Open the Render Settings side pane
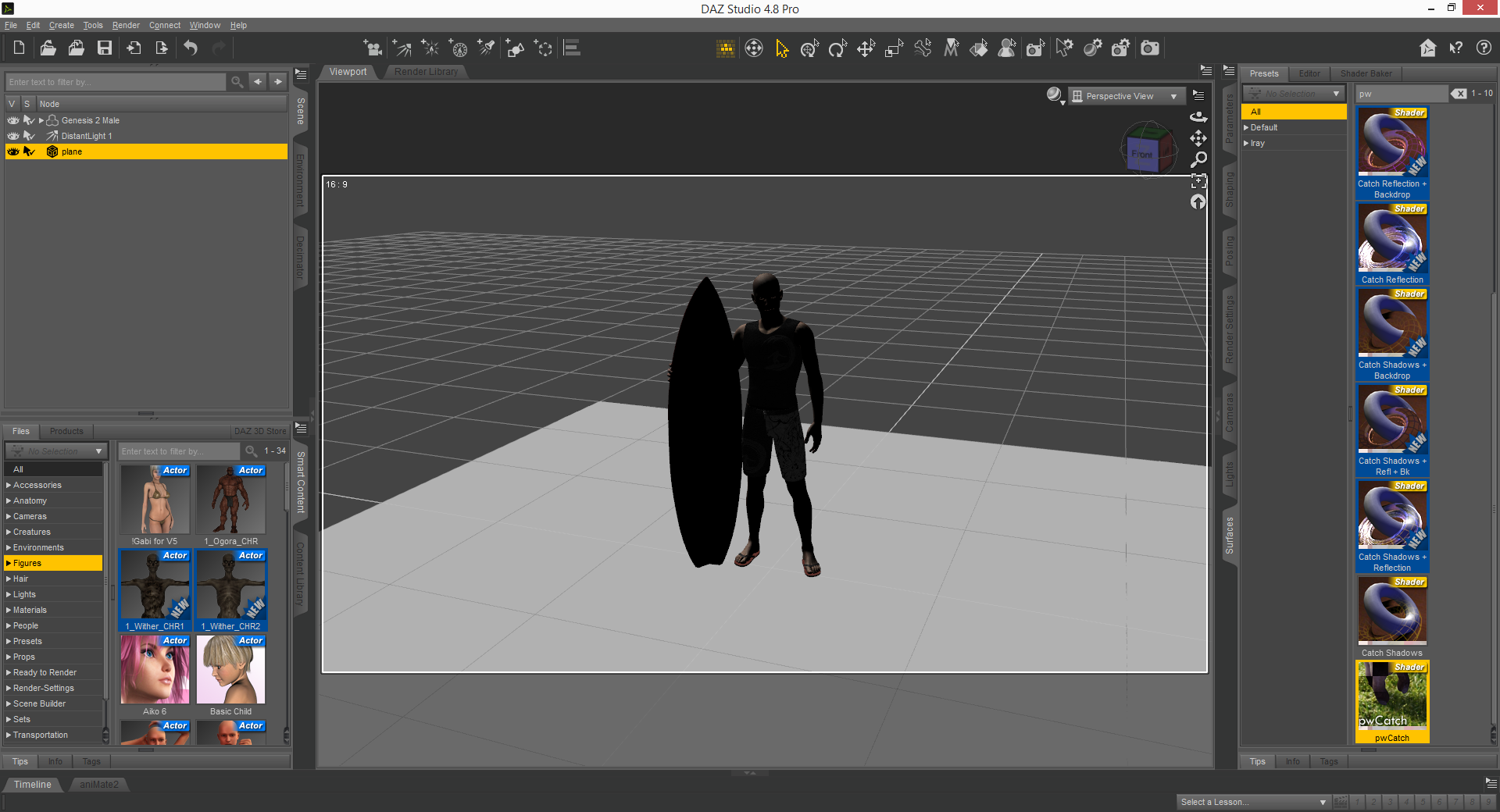Viewport: 1500px width, 812px height. point(1230,329)
